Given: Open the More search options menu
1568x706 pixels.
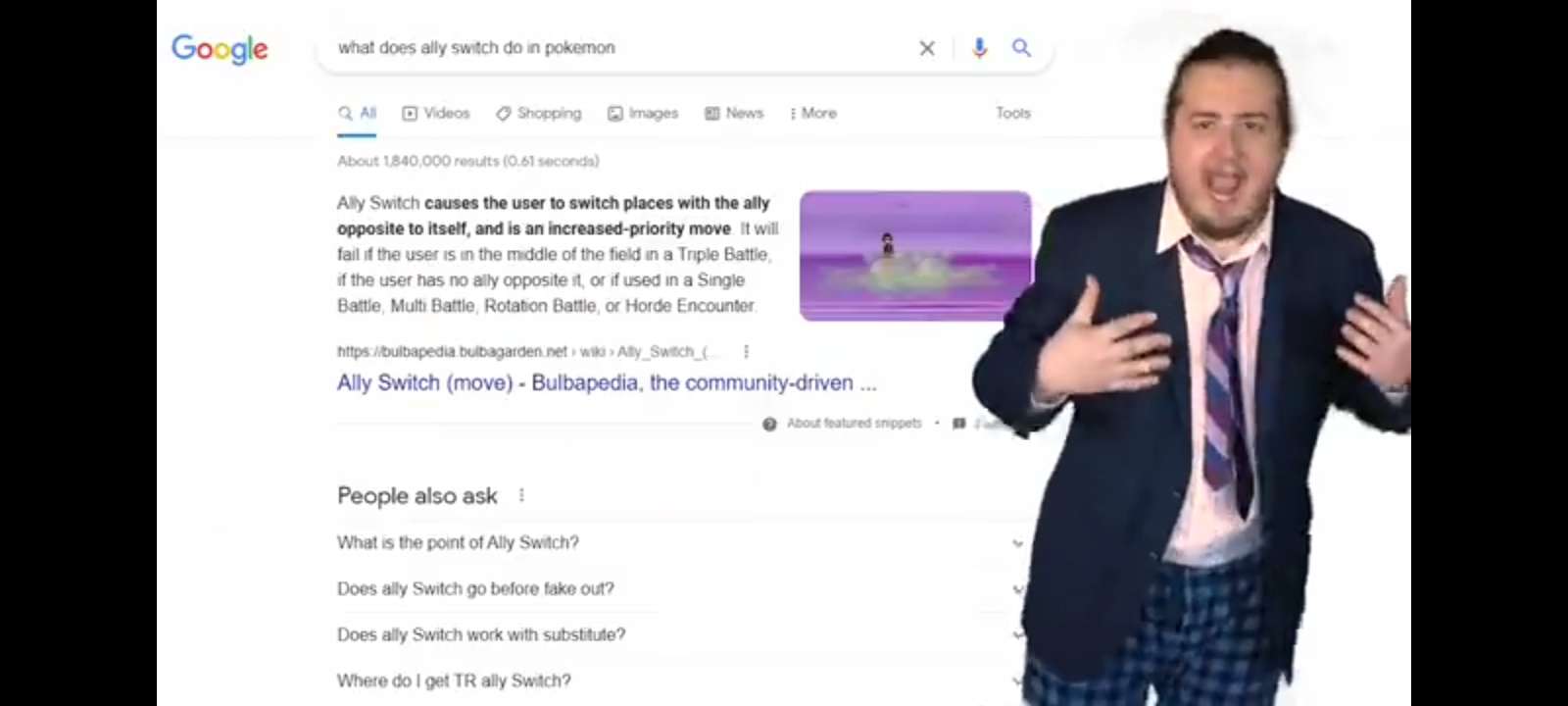Looking at the screenshot, I should point(813,113).
